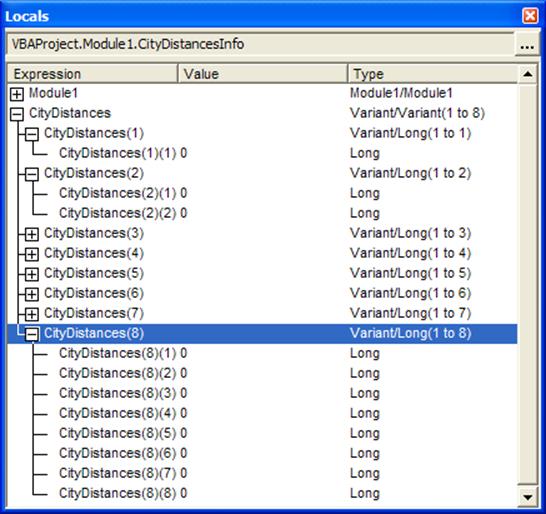The width and height of the screenshot is (546, 514).
Task: Click the scrollbar down arrow
Action: coord(528,497)
